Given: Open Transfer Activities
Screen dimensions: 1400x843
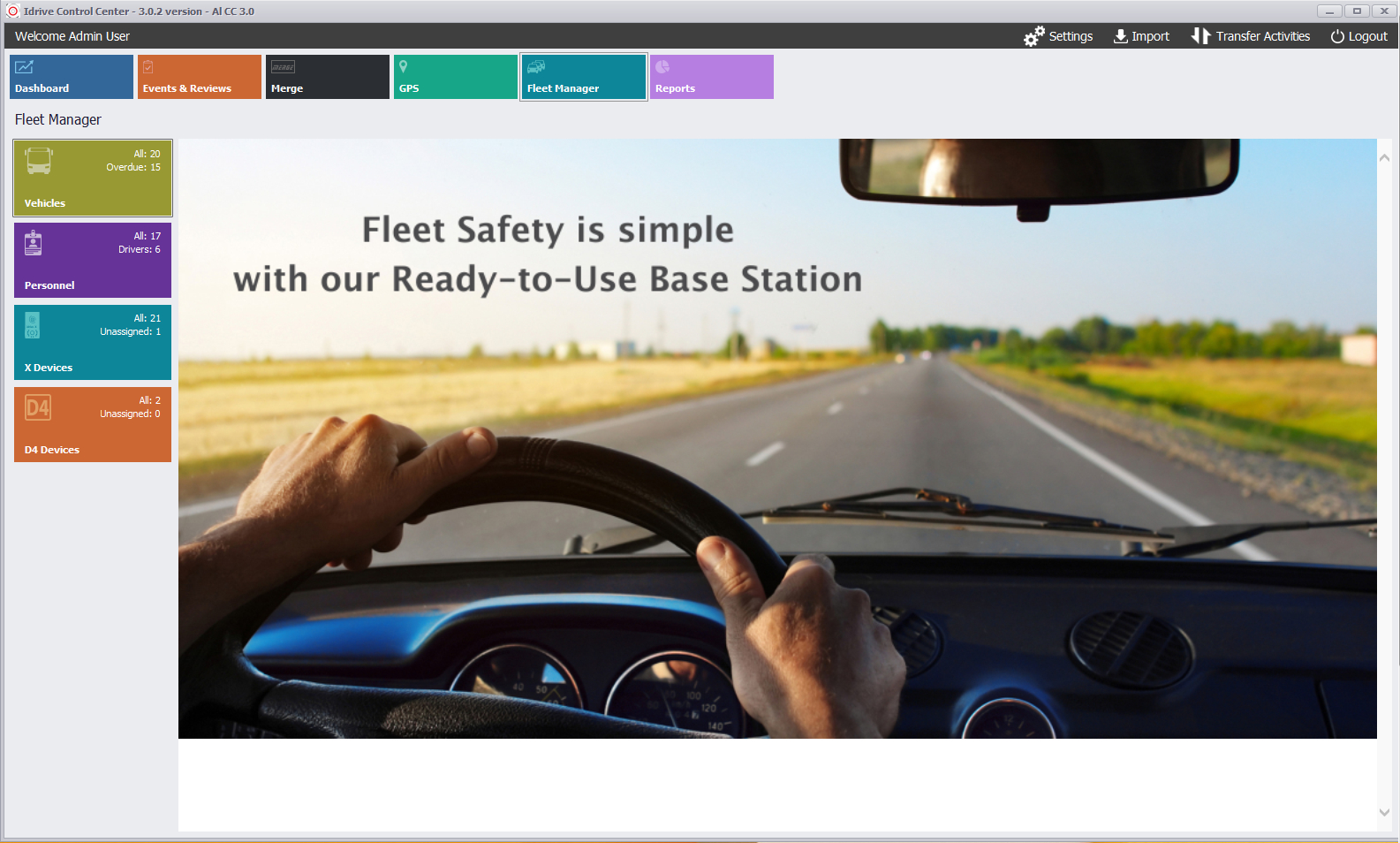Looking at the screenshot, I should (1251, 36).
